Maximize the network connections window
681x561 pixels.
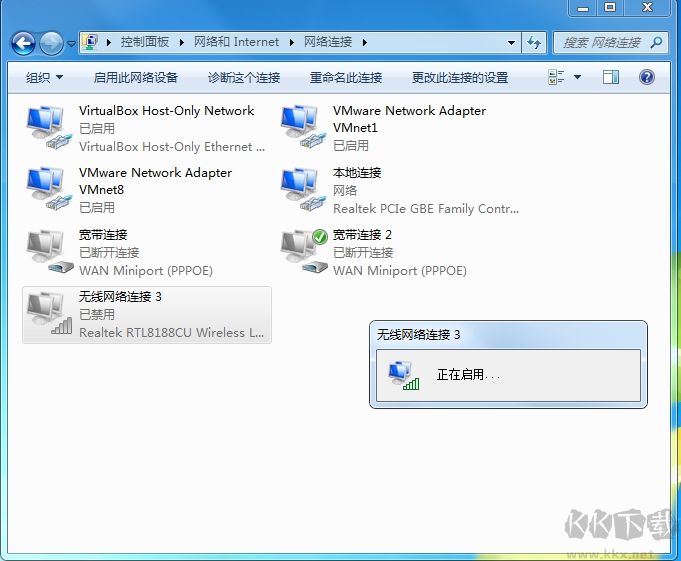click(x=609, y=7)
